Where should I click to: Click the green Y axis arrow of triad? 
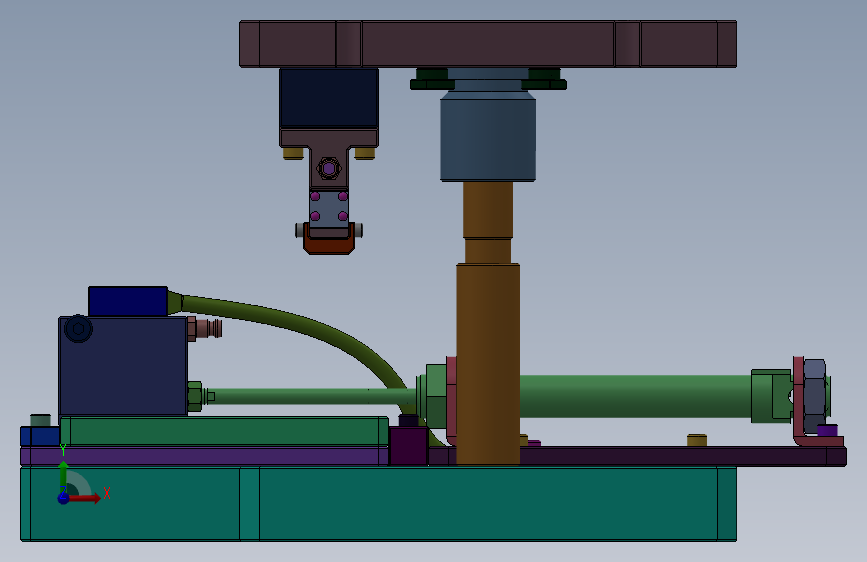coord(64,476)
